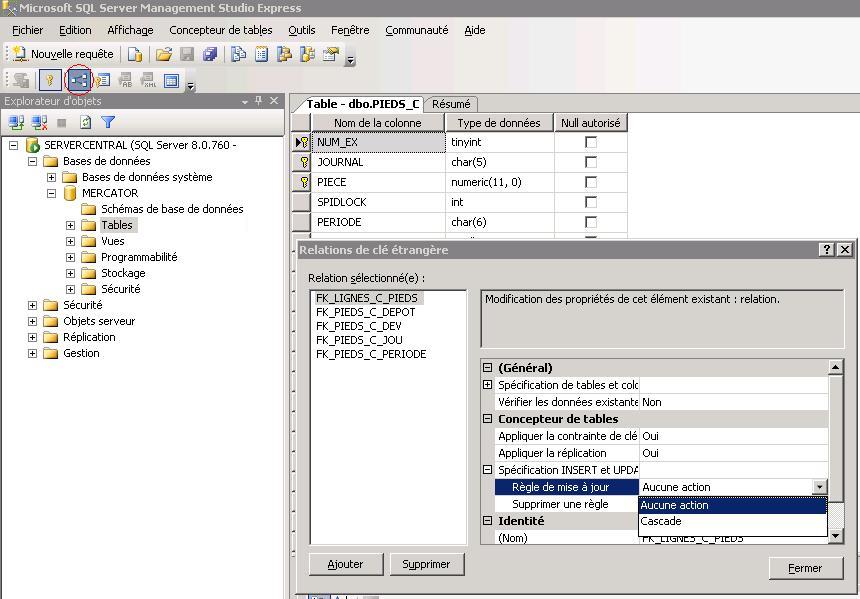
Task: Check Null autorisé for NUM_EX column
Action: tap(591, 142)
